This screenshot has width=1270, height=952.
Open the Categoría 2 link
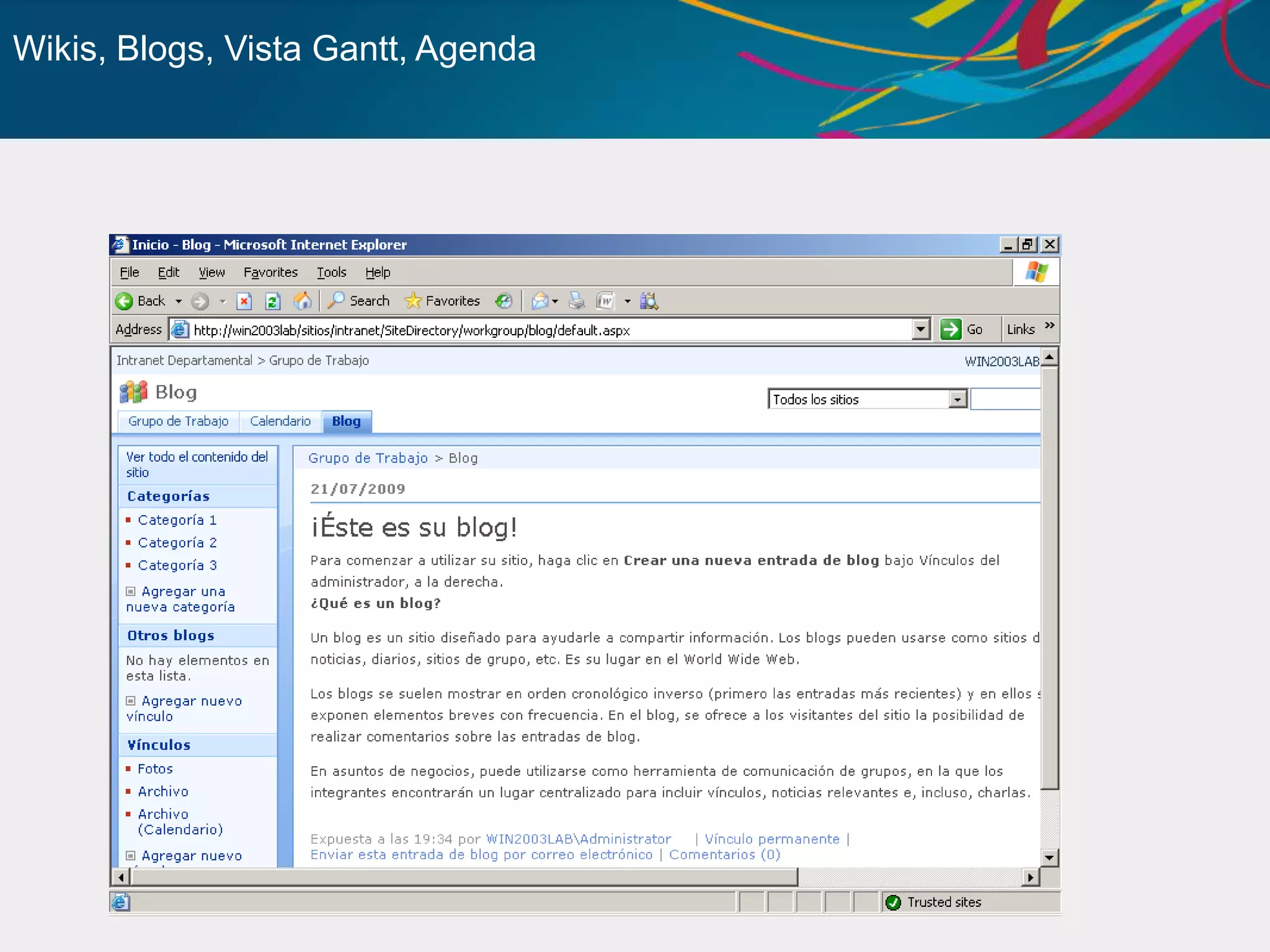pyautogui.click(x=177, y=542)
